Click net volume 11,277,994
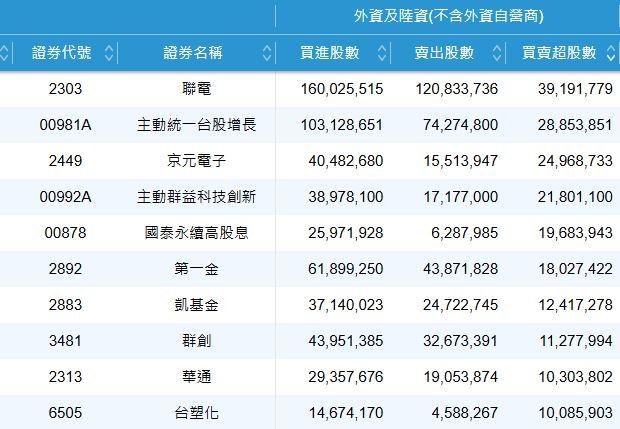 [576, 341]
